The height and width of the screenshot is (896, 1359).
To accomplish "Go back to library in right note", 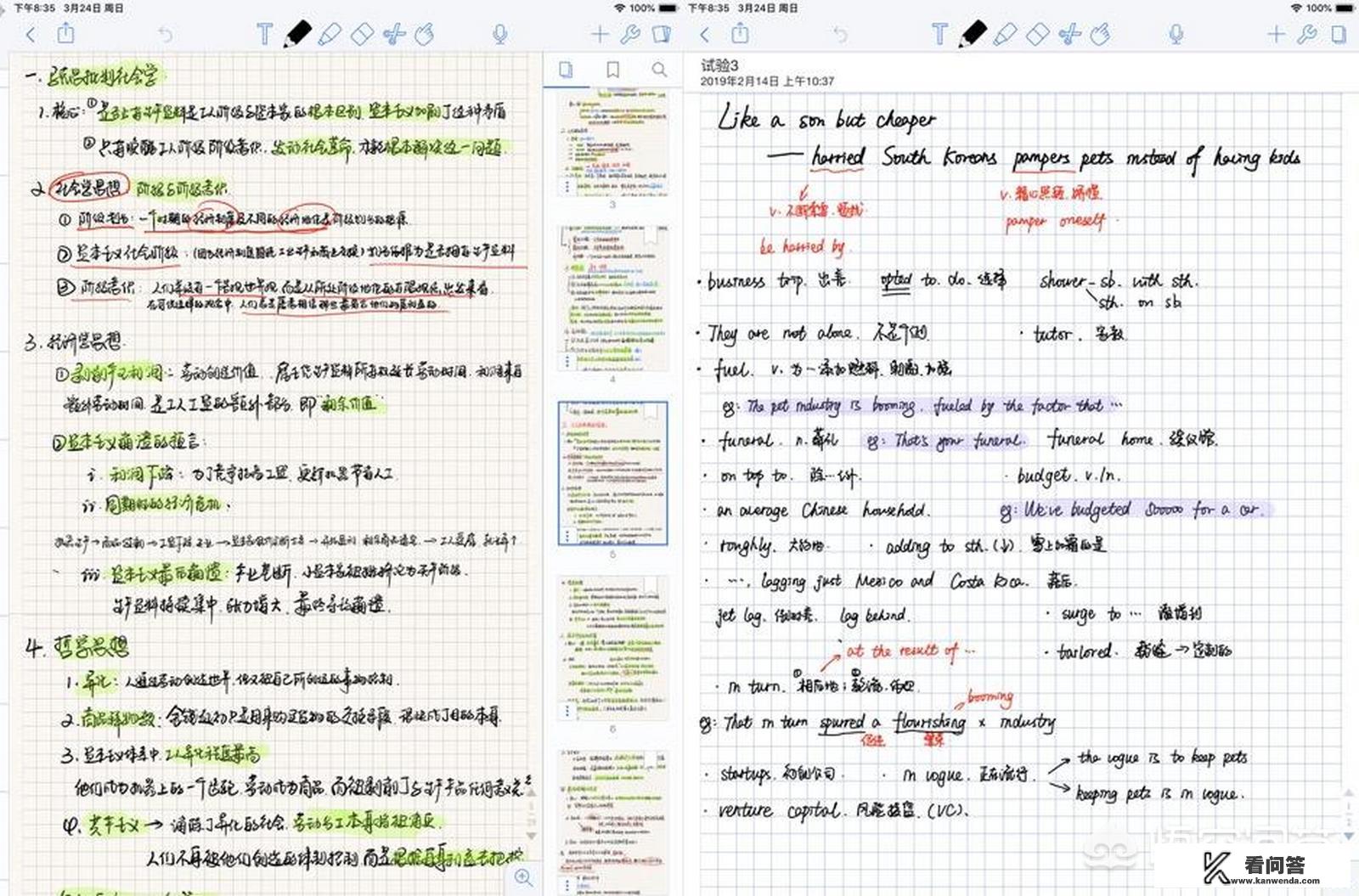I will pyautogui.click(x=705, y=35).
